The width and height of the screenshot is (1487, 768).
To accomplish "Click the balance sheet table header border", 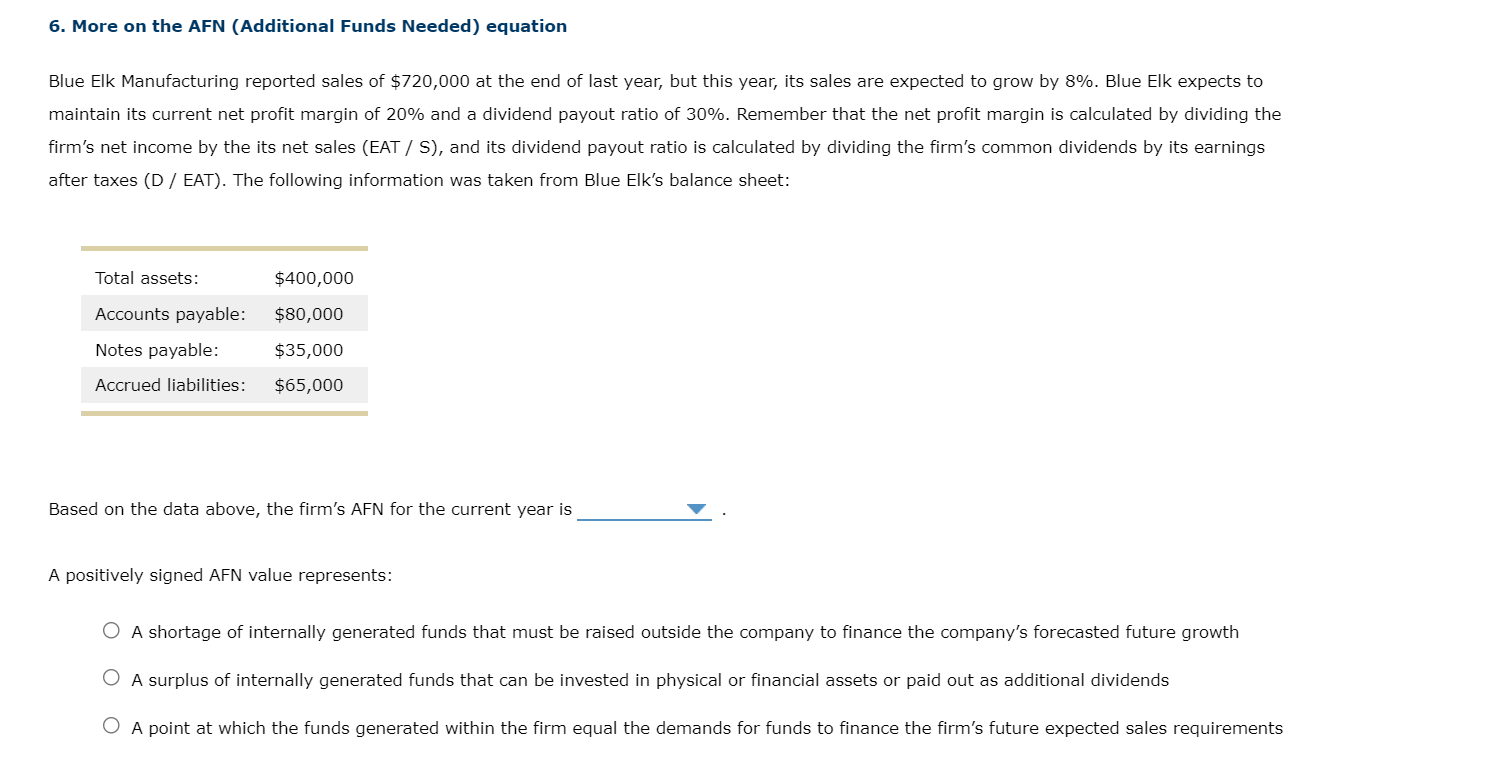I will coord(224,248).
